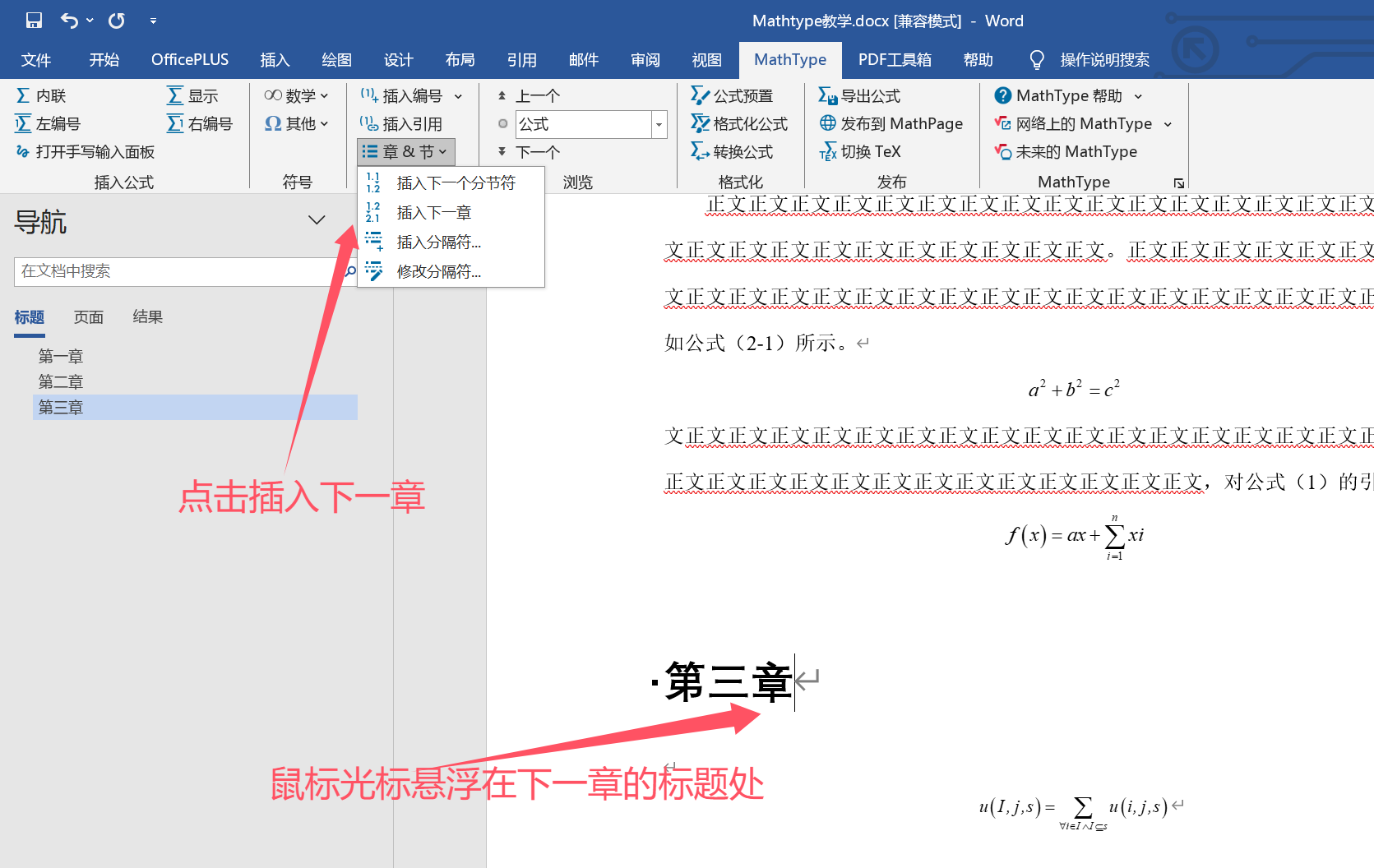This screenshot has height=868, width=1374.
Task: Open the 布局 ribbon tab
Action: tap(460, 60)
